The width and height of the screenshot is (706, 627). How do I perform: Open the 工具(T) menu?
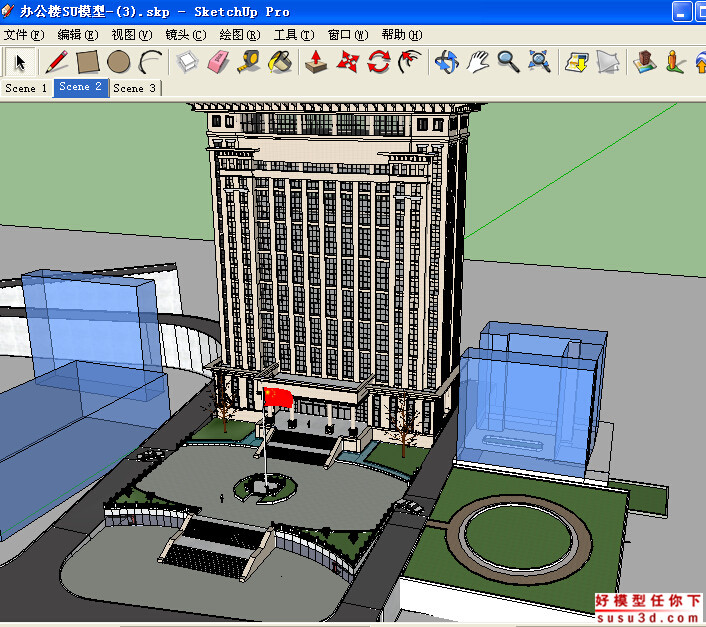[x=294, y=35]
